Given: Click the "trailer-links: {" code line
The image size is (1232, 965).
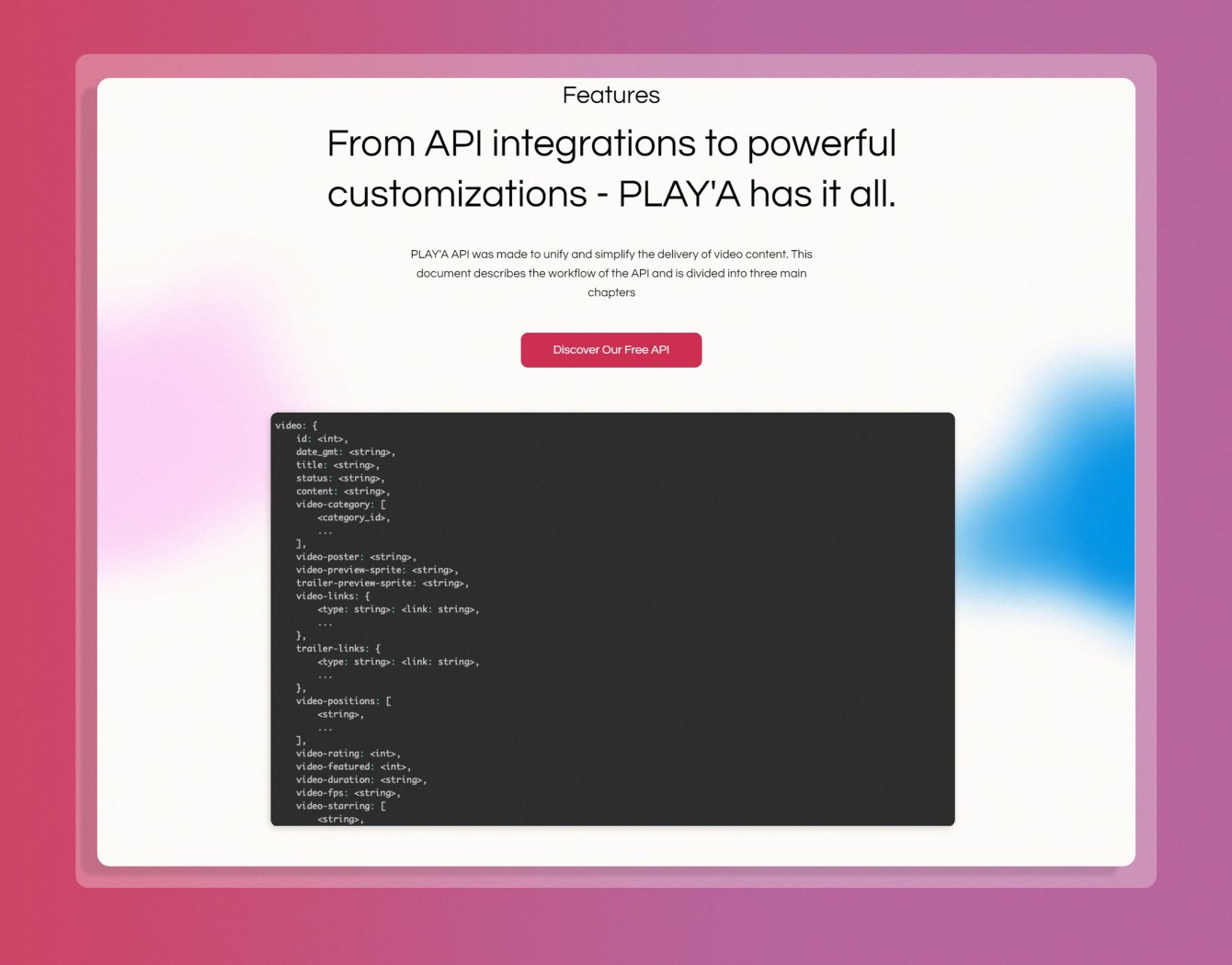Looking at the screenshot, I should point(338,649).
